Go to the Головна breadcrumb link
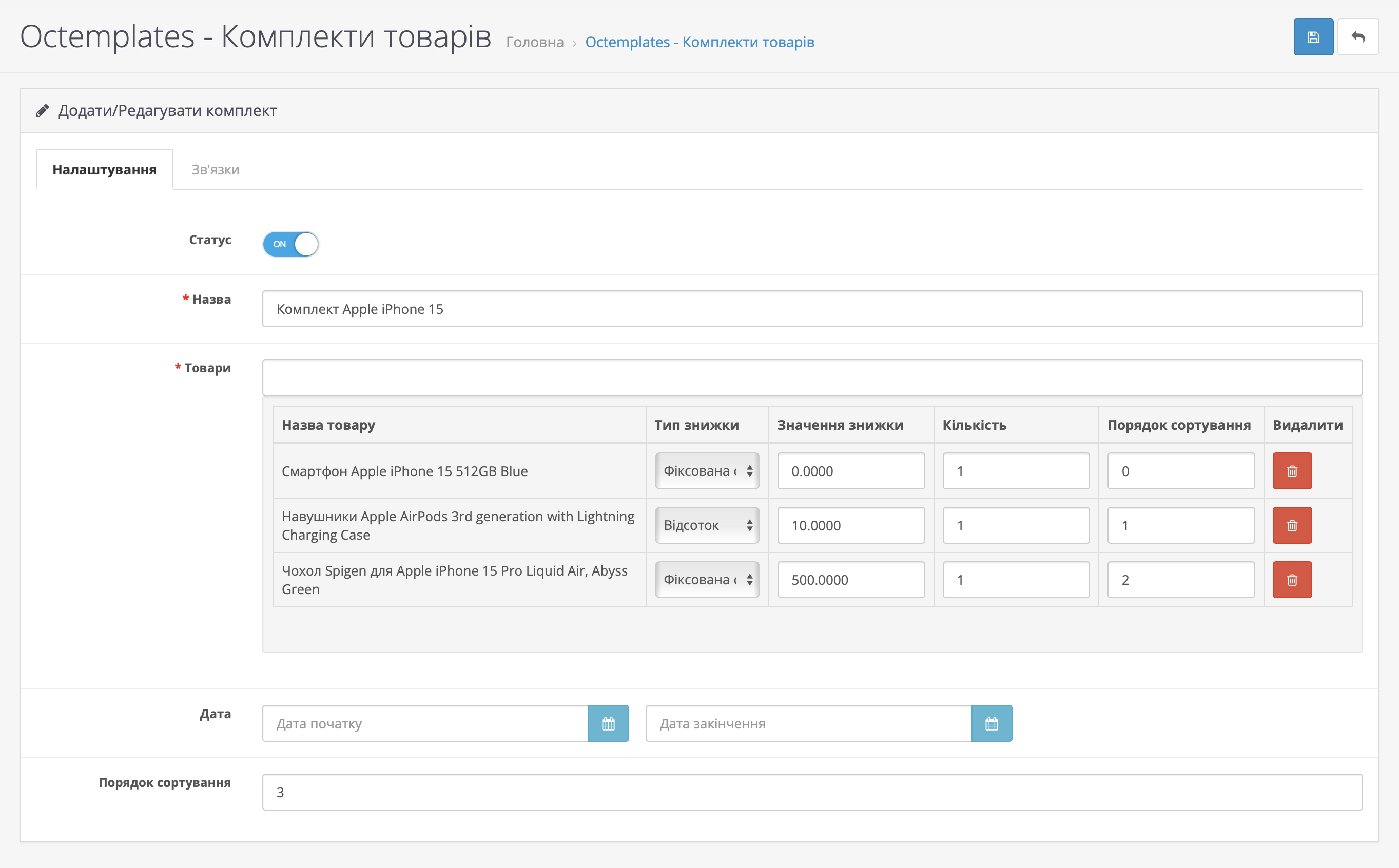This screenshot has width=1399, height=868. click(535, 42)
